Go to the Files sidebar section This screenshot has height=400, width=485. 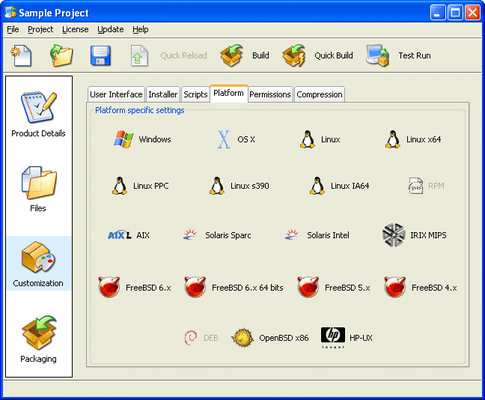[x=38, y=189]
